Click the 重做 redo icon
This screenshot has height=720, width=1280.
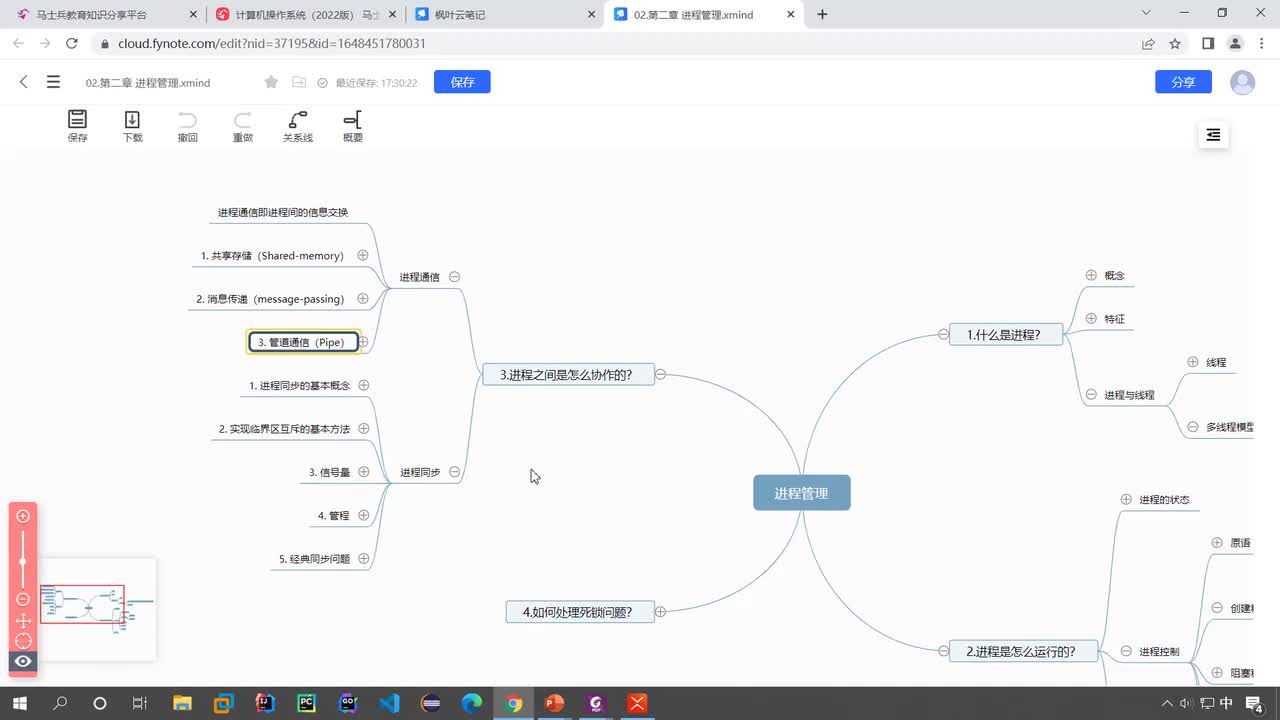pyautogui.click(x=242, y=126)
